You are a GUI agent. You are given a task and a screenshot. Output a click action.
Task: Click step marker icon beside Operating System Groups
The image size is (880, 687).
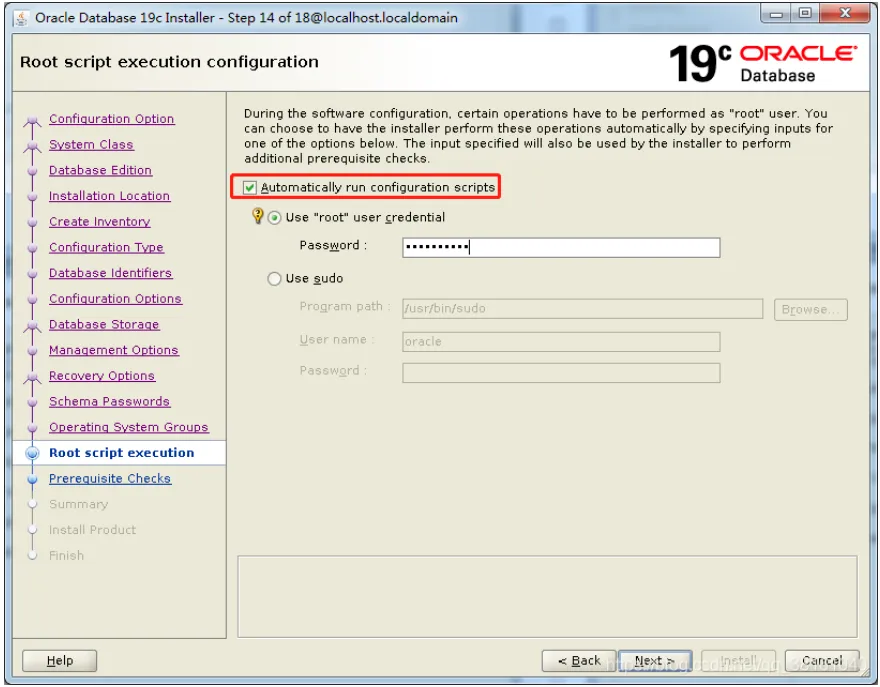(x=33, y=428)
